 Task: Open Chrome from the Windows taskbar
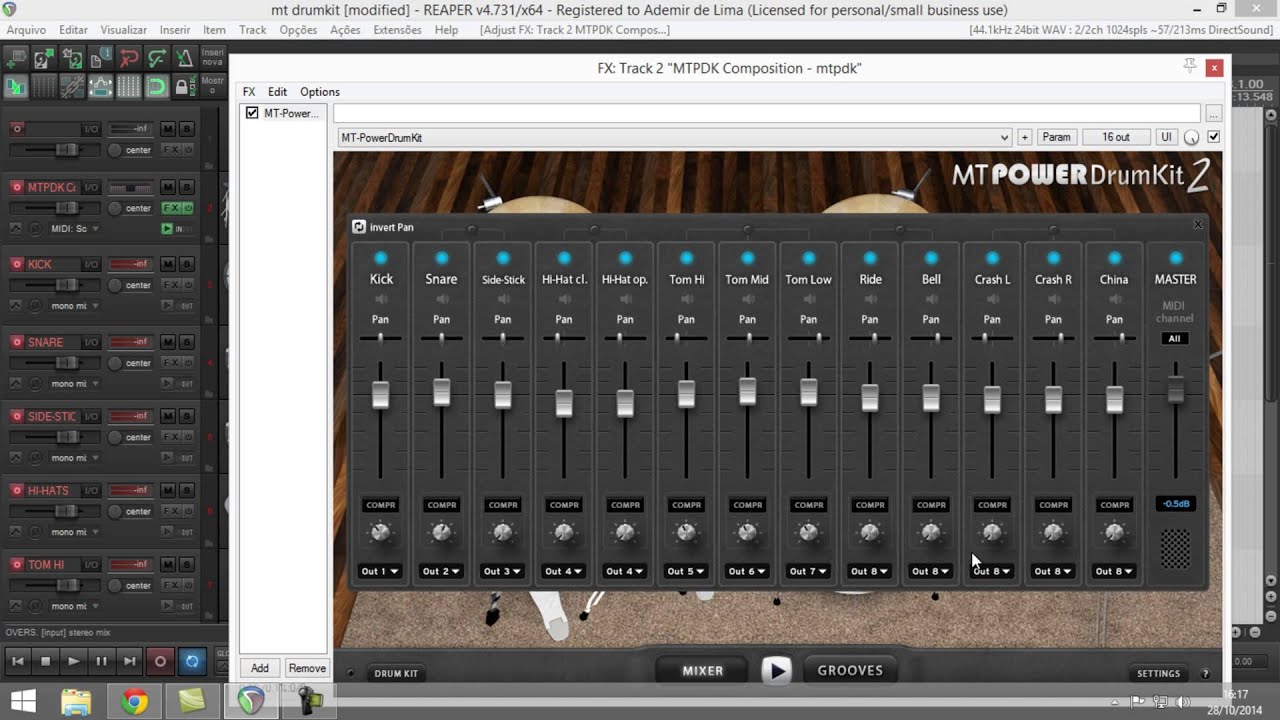point(135,702)
